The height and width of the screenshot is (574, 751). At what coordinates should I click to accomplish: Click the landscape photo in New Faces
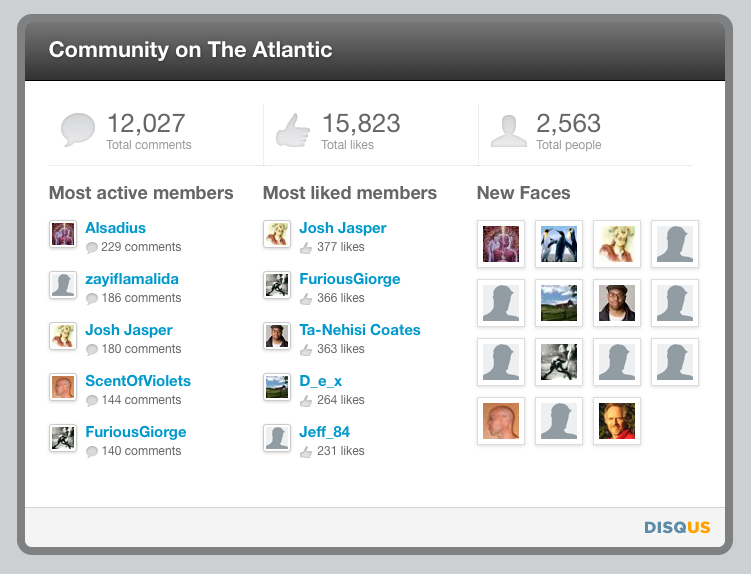pyautogui.click(x=559, y=303)
